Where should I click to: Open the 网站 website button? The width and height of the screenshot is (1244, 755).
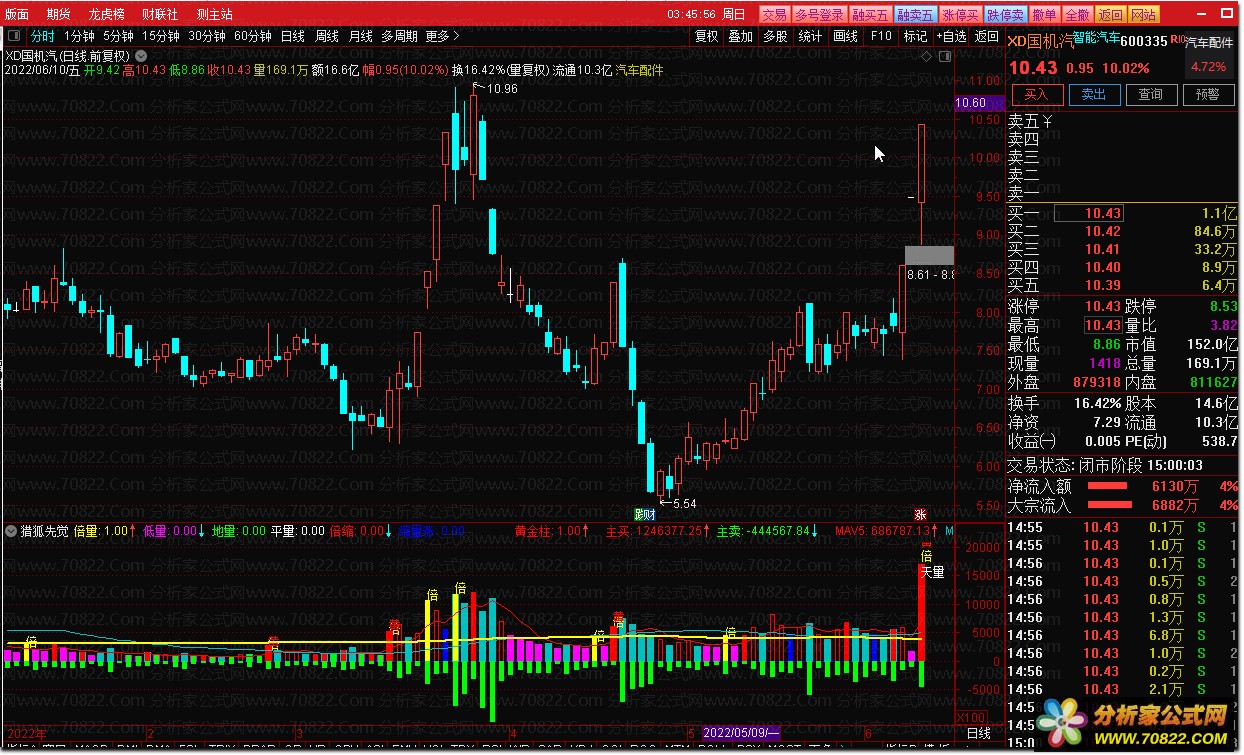point(1143,15)
